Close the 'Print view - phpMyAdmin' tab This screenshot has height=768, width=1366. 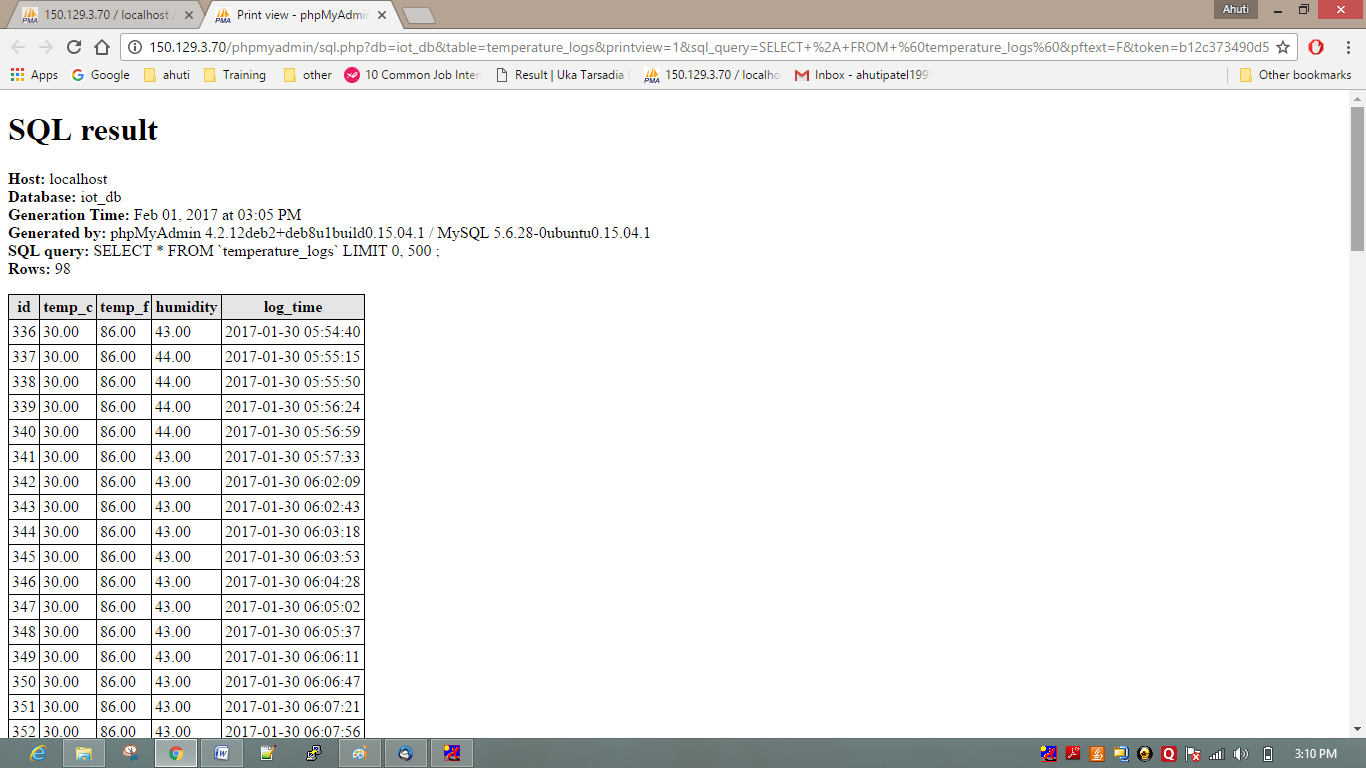click(x=381, y=15)
